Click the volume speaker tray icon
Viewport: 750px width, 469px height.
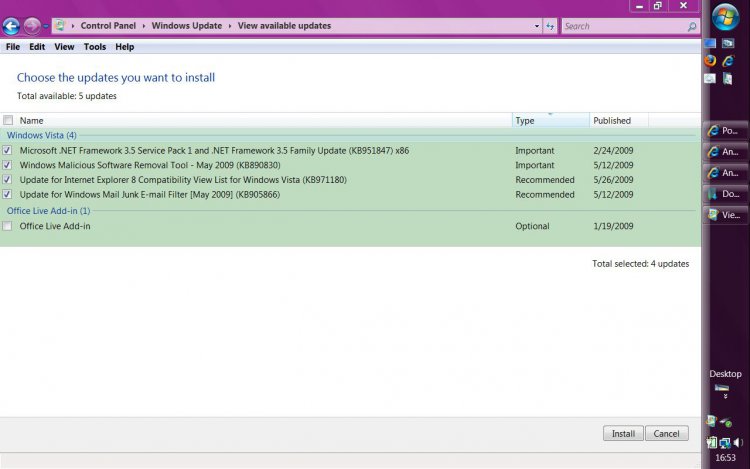[738, 443]
